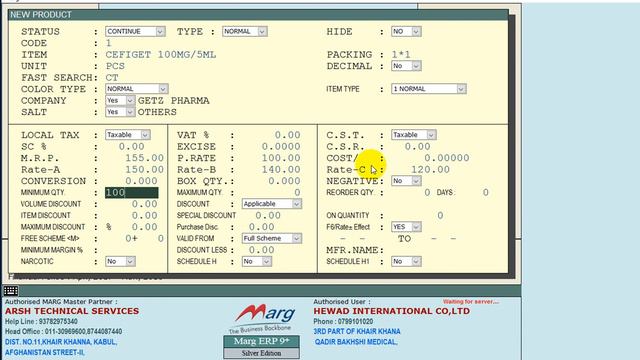
Task: Click the BOX QTY. value 0.000
Action: coord(284,181)
